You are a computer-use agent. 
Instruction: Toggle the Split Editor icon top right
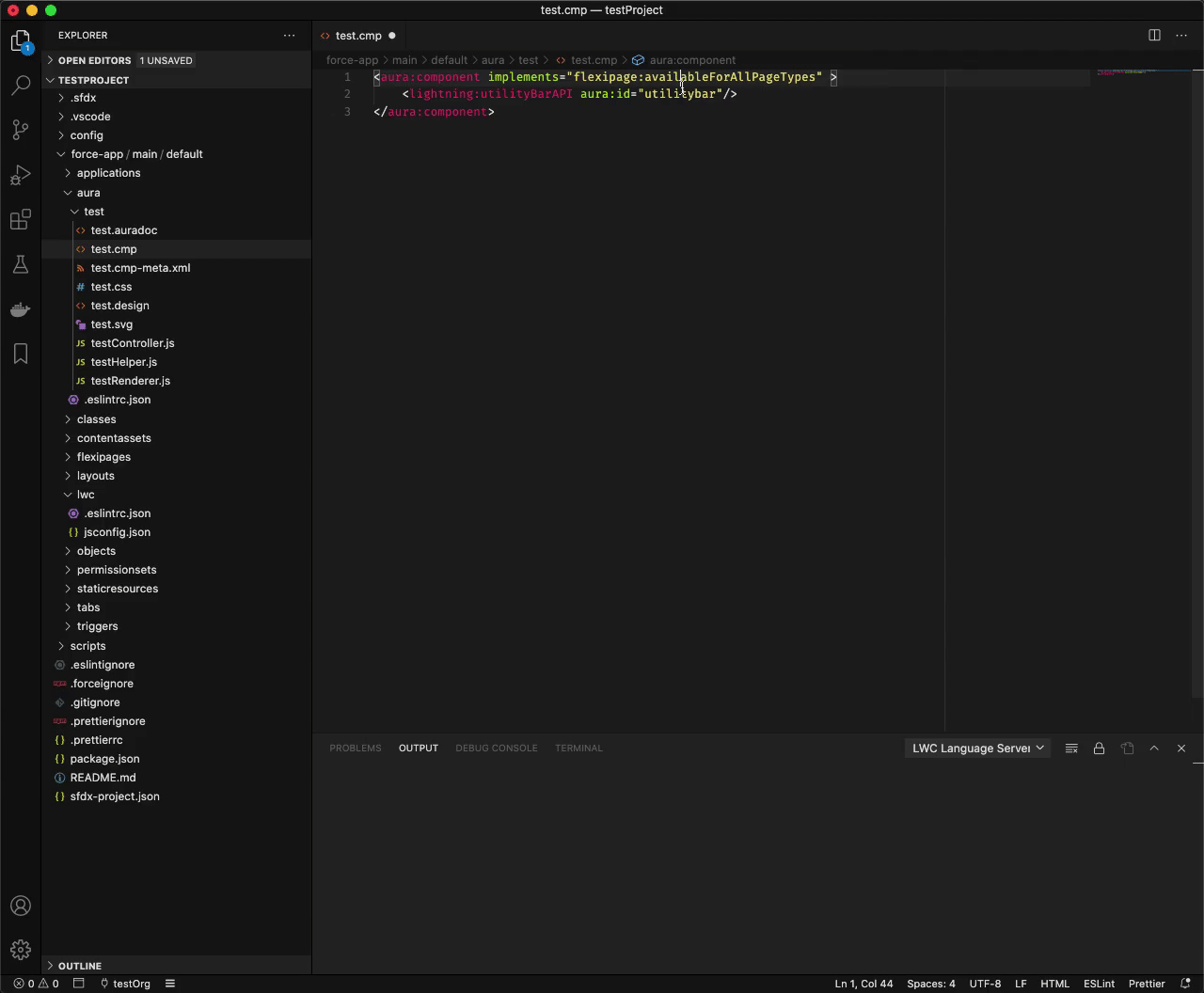pos(1154,35)
